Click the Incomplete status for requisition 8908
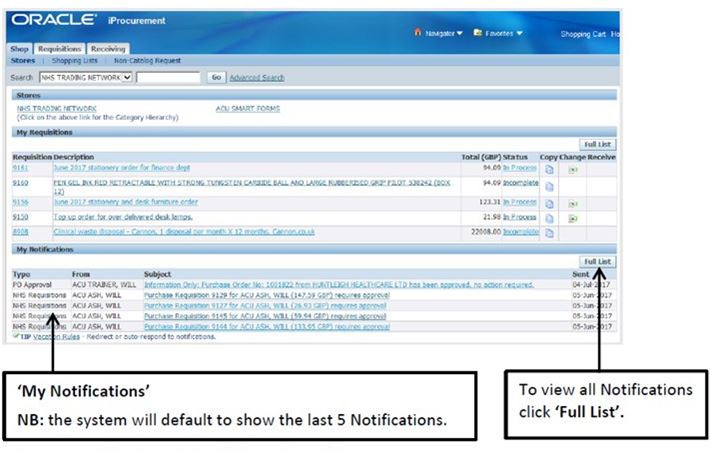The image size is (710, 452). [521, 232]
